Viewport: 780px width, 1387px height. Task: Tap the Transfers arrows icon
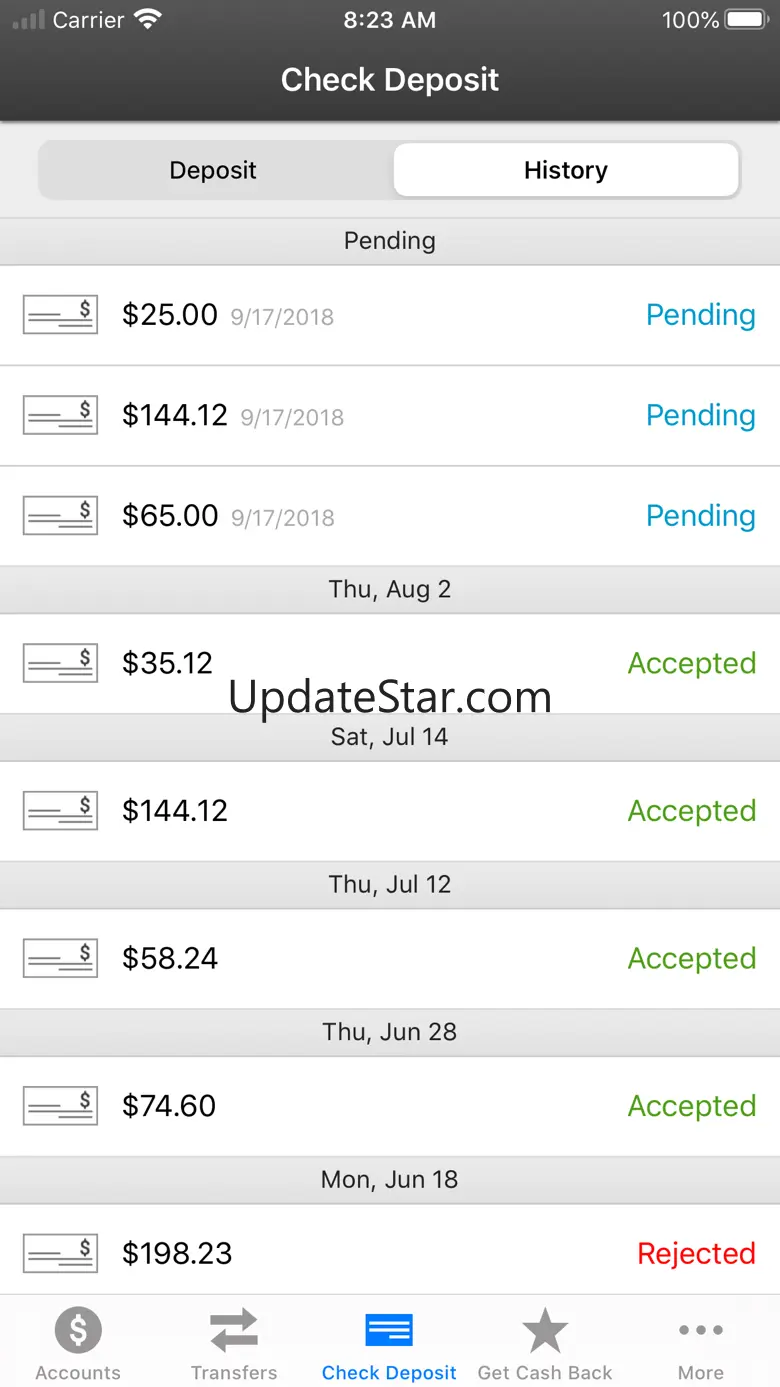point(234,1331)
